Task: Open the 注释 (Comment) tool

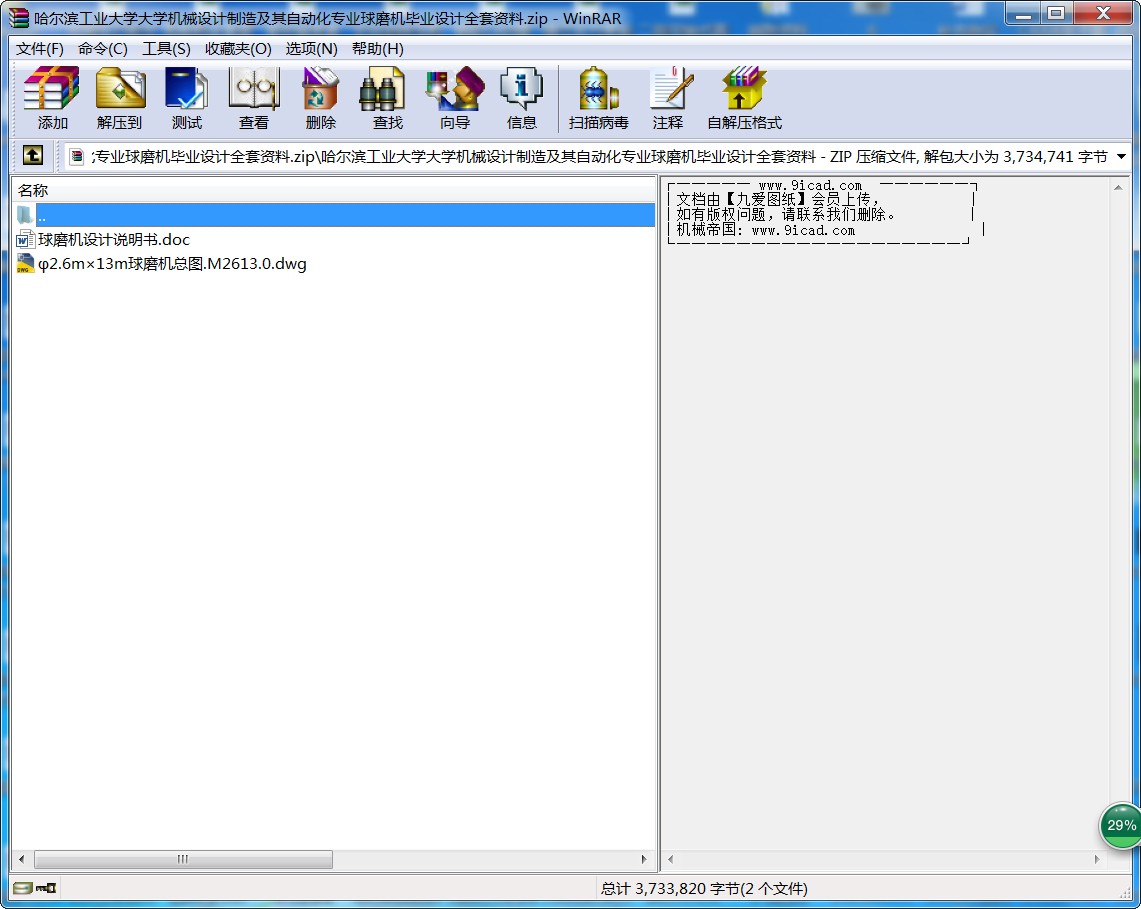Action: [x=668, y=98]
